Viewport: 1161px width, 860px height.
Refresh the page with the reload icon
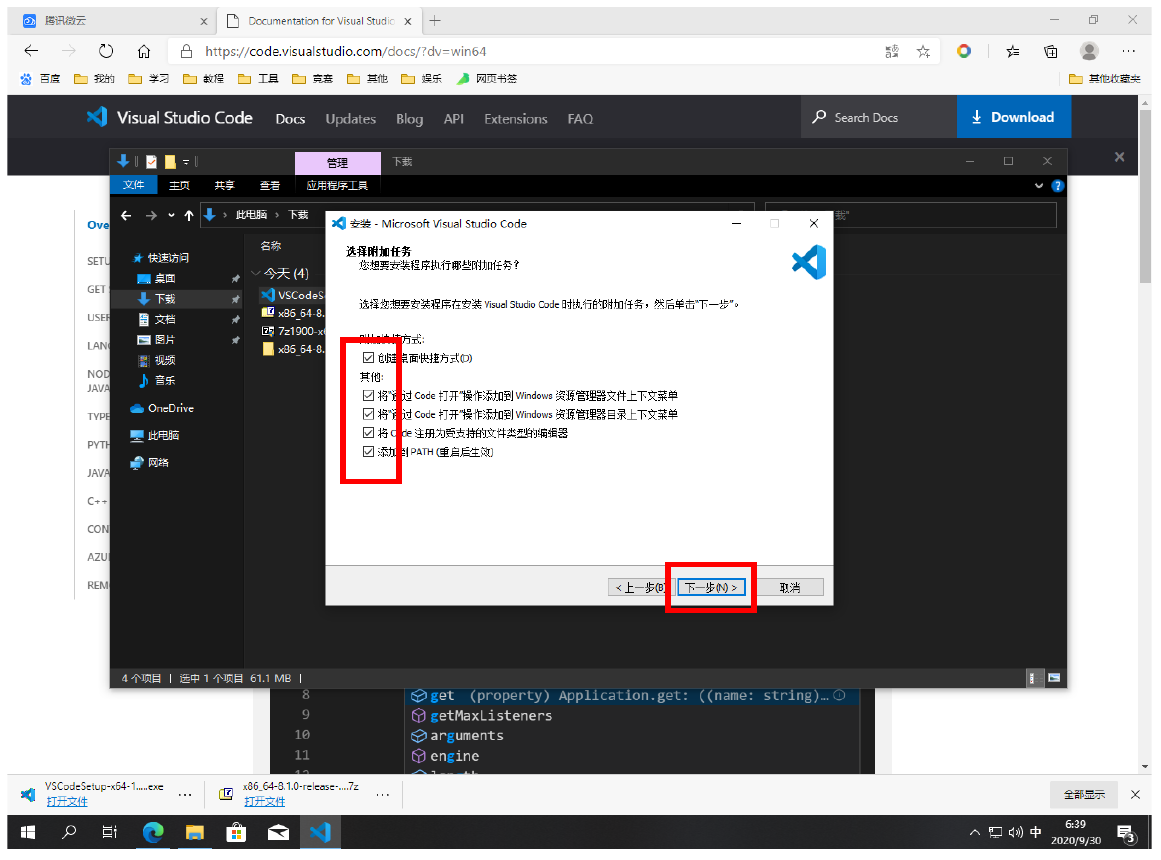point(106,51)
